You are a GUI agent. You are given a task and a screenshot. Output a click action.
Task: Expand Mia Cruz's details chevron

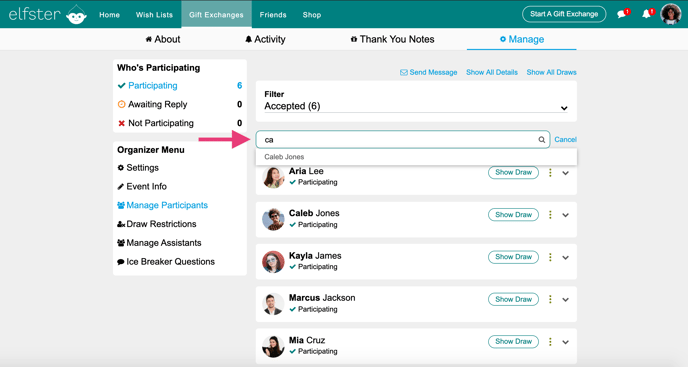point(566,342)
